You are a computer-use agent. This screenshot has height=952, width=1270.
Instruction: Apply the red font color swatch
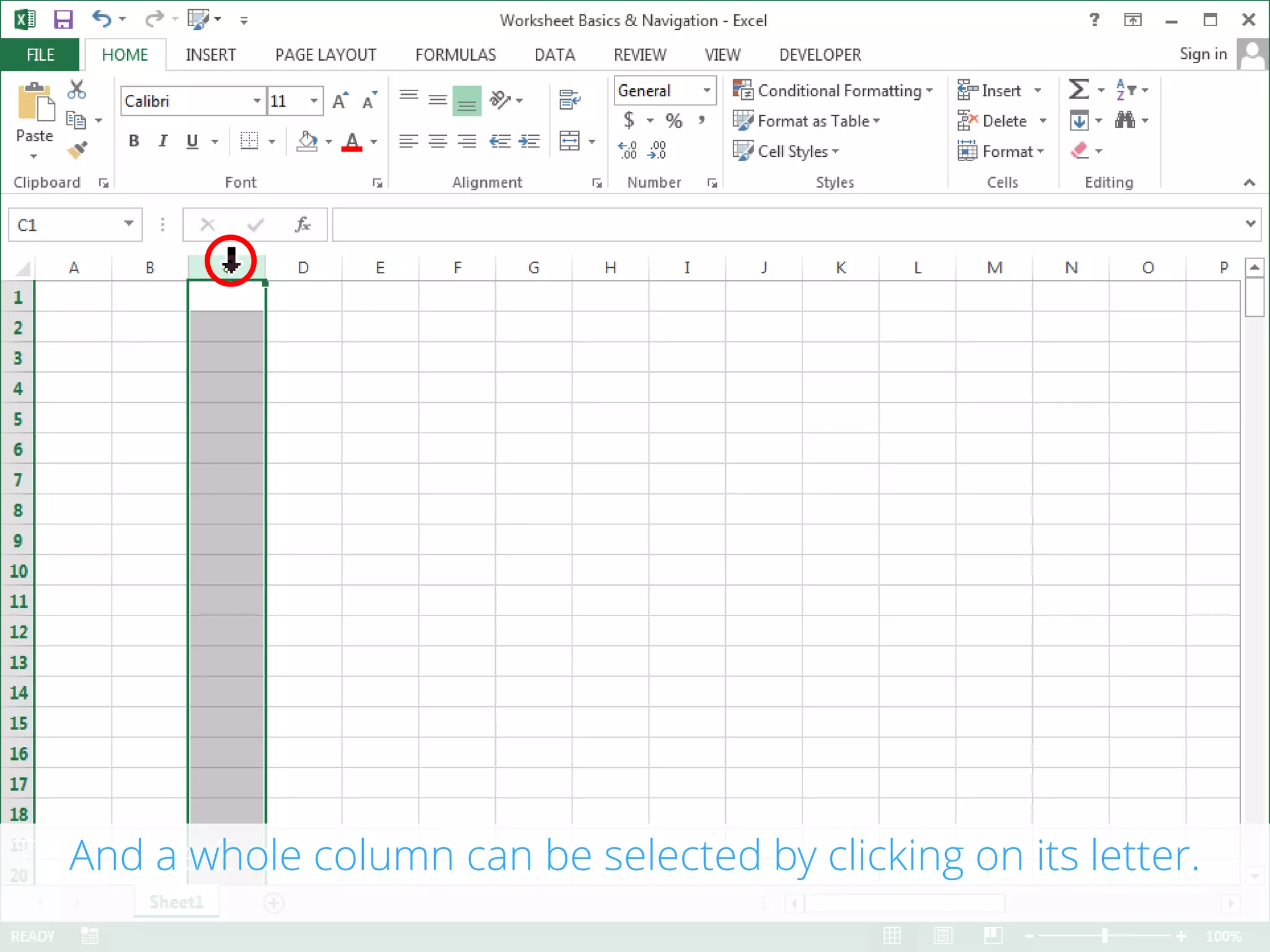[352, 141]
